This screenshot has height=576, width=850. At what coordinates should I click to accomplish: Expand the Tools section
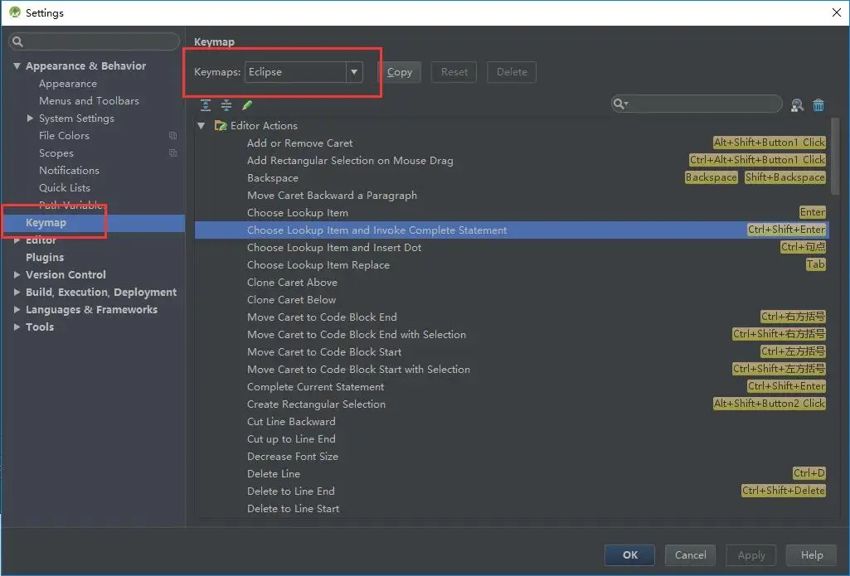coord(17,327)
